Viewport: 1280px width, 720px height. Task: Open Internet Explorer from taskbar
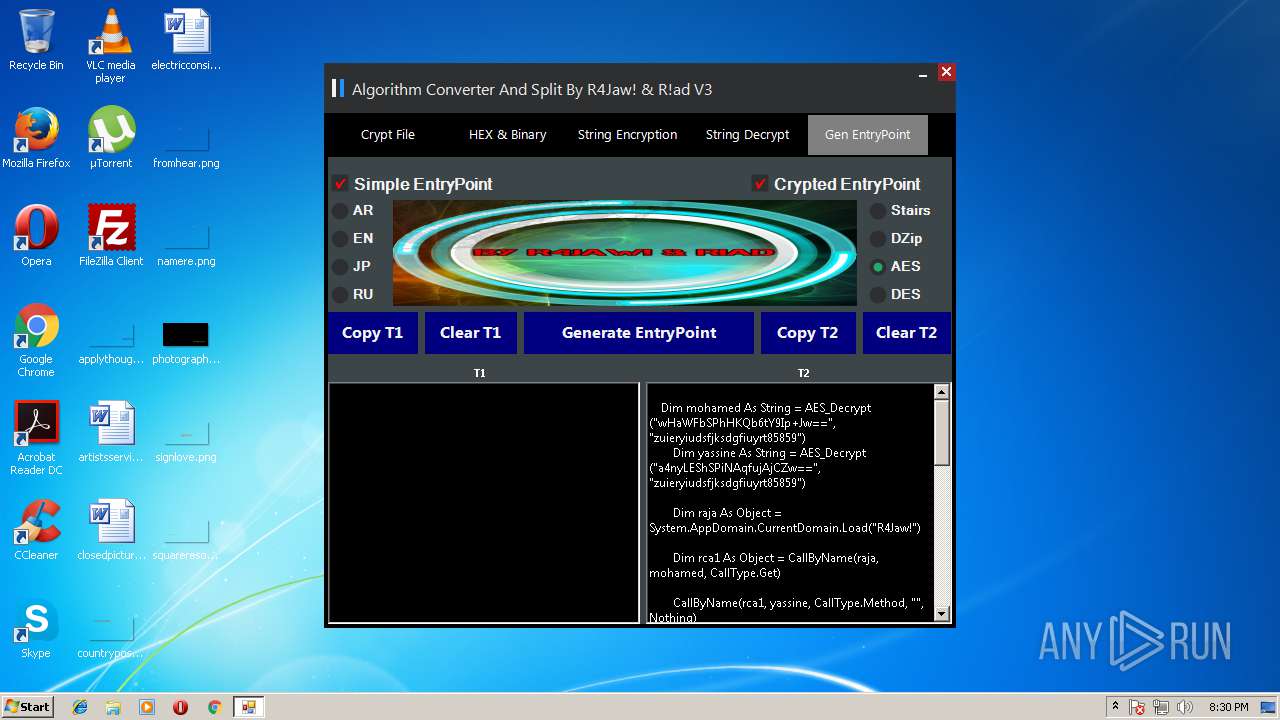point(80,707)
